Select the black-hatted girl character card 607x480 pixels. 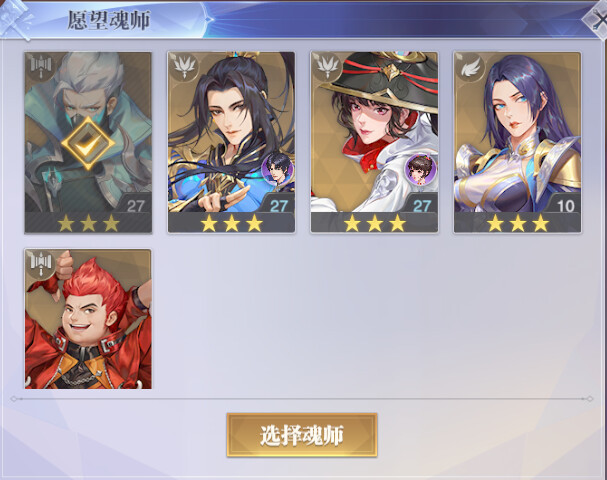click(x=374, y=143)
